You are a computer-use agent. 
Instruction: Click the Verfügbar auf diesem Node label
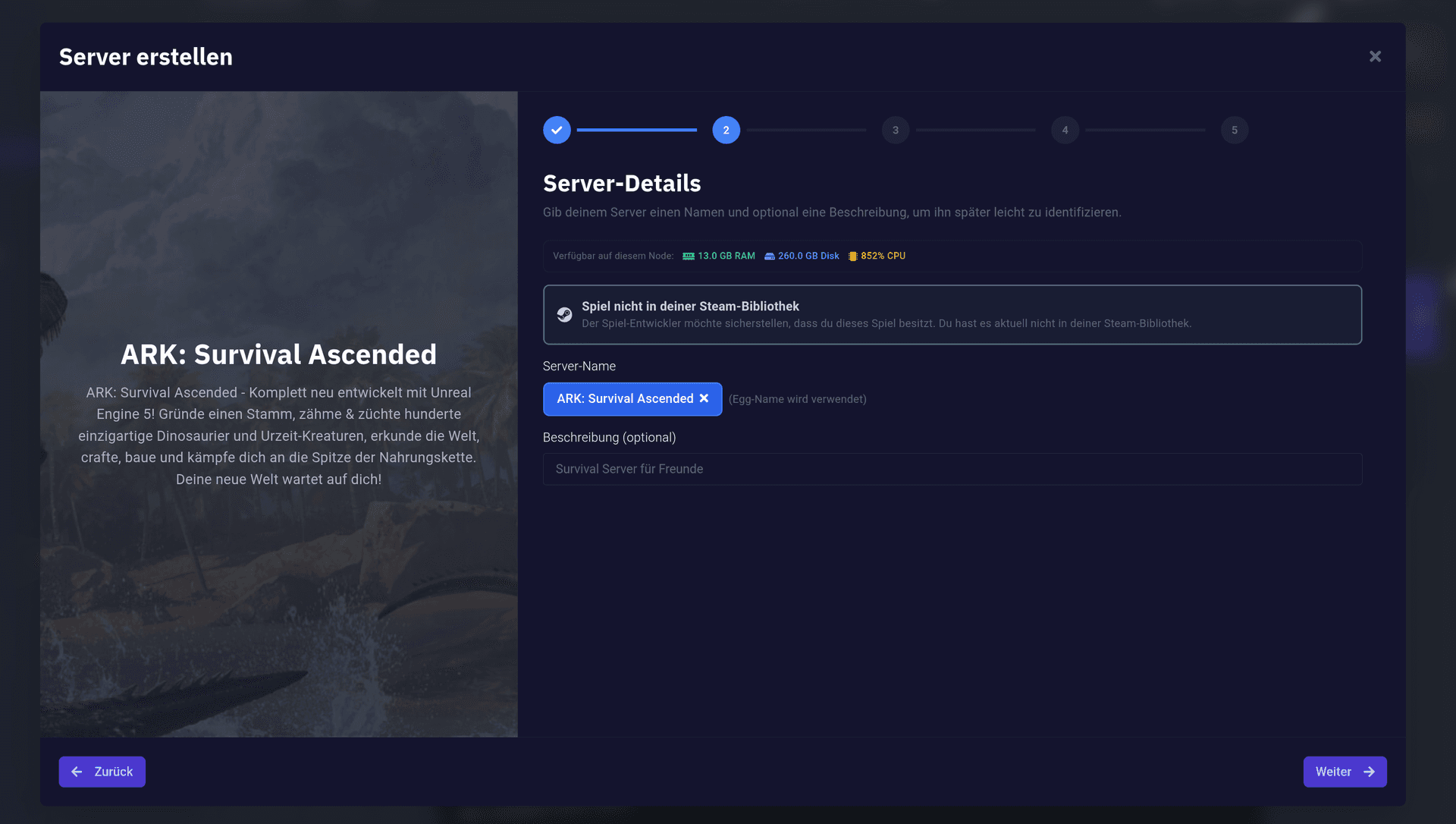[x=613, y=256]
